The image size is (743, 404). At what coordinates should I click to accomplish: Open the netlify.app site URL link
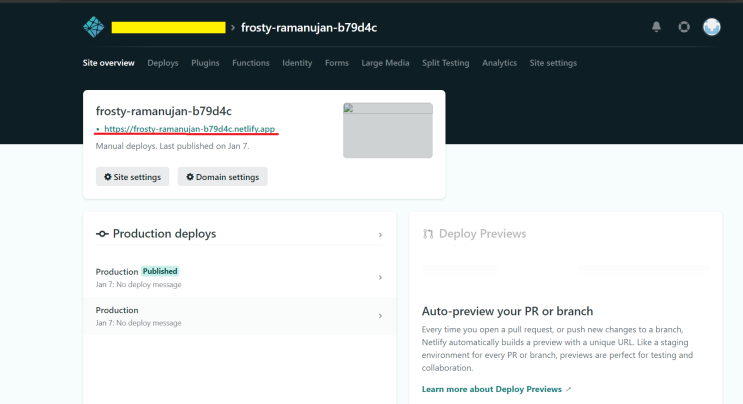point(189,129)
